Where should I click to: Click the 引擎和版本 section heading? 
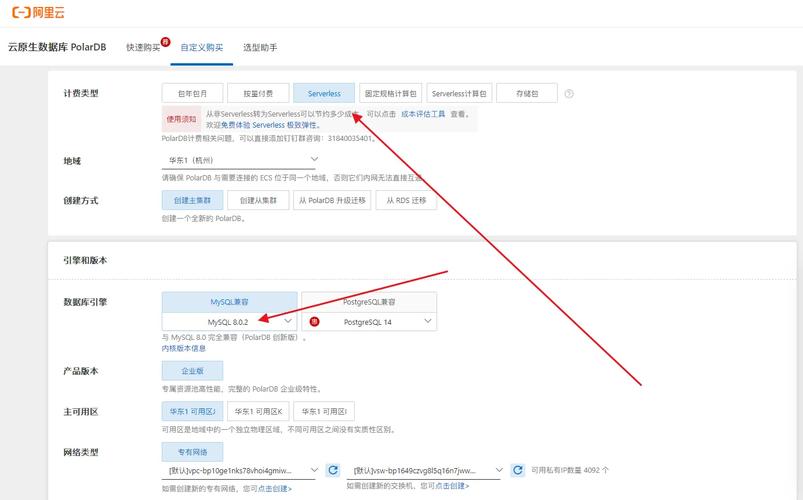[x=85, y=260]
